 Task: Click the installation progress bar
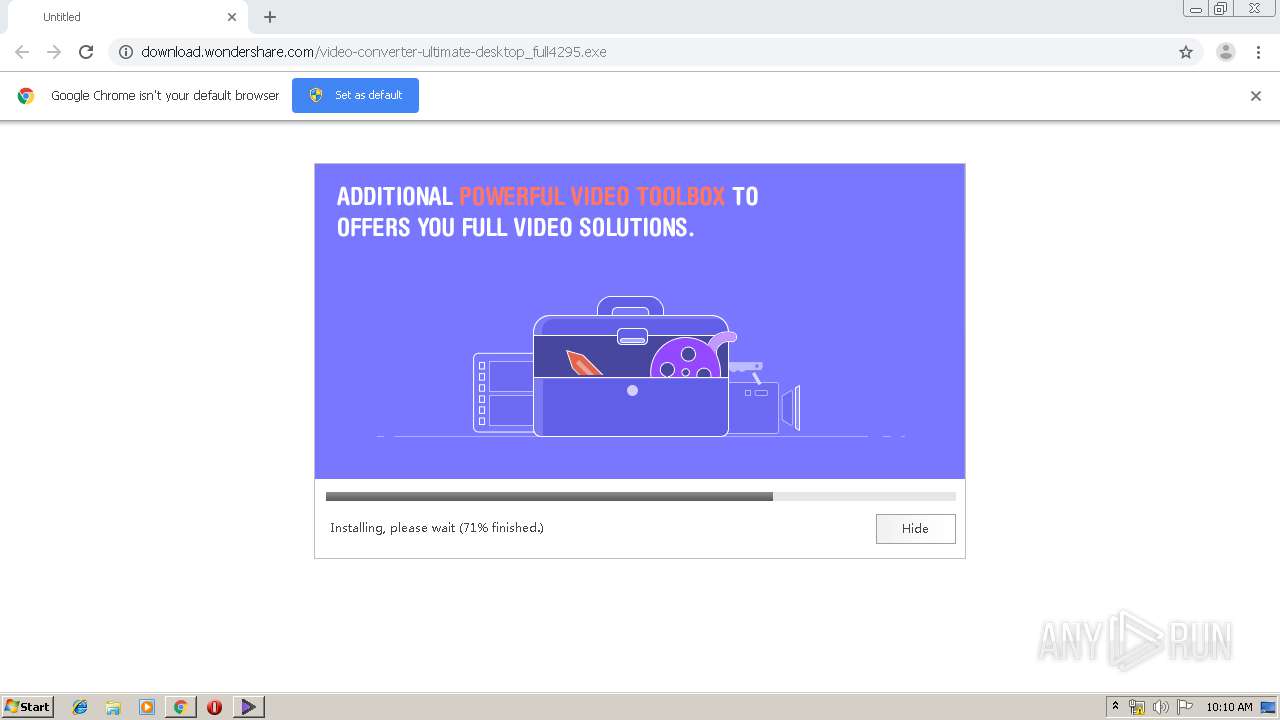pos(640,496)
